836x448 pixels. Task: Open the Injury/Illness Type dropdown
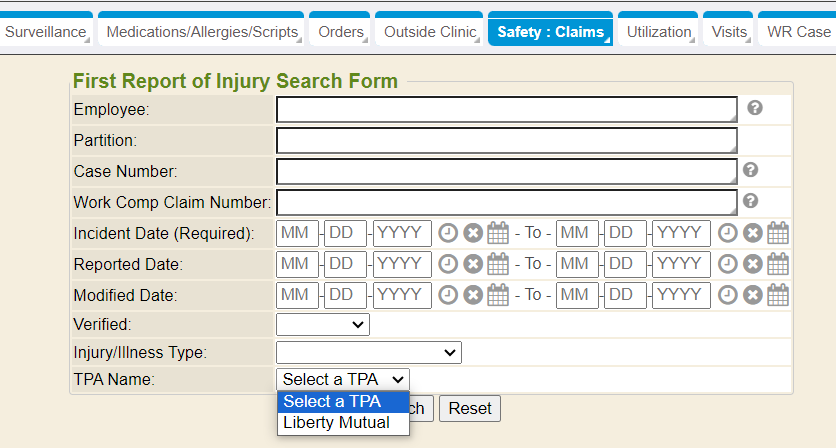[368, 353]
